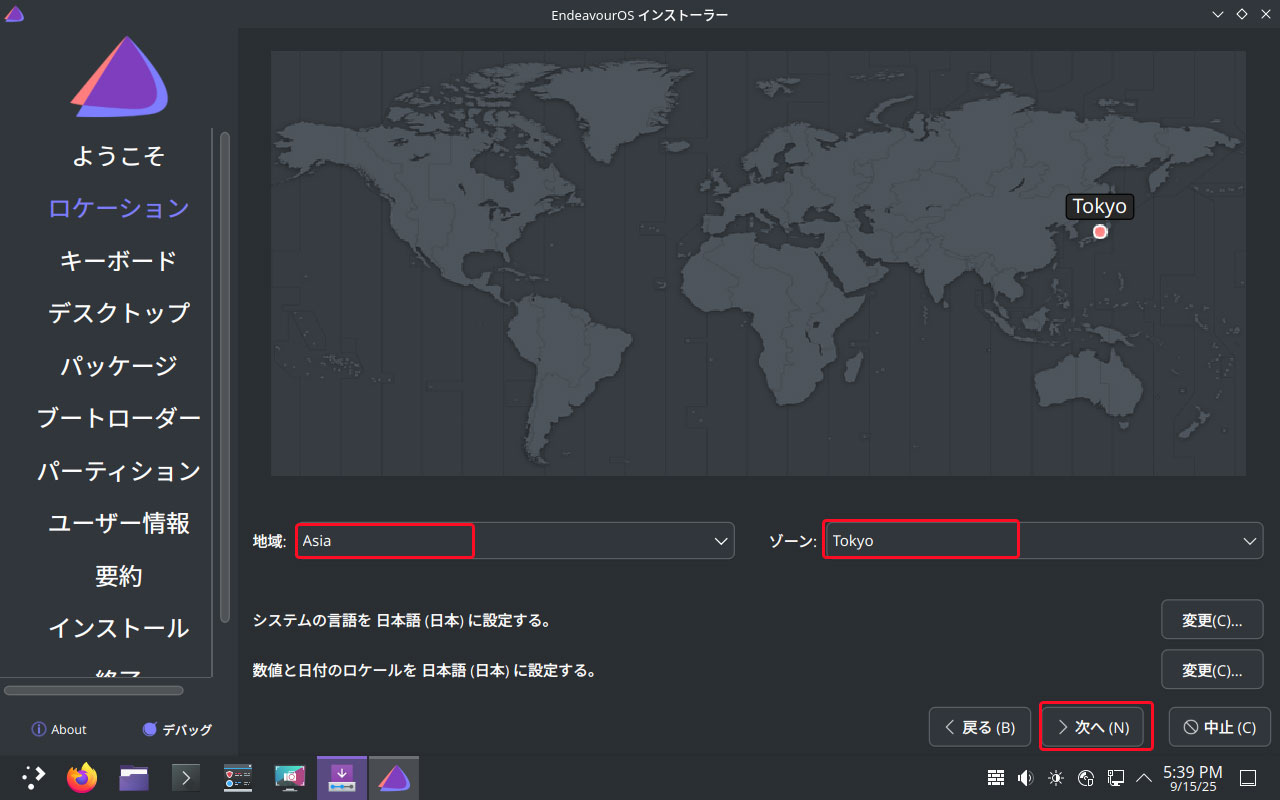Select the パッケージ step in the sidebar

tap(119, 365)
